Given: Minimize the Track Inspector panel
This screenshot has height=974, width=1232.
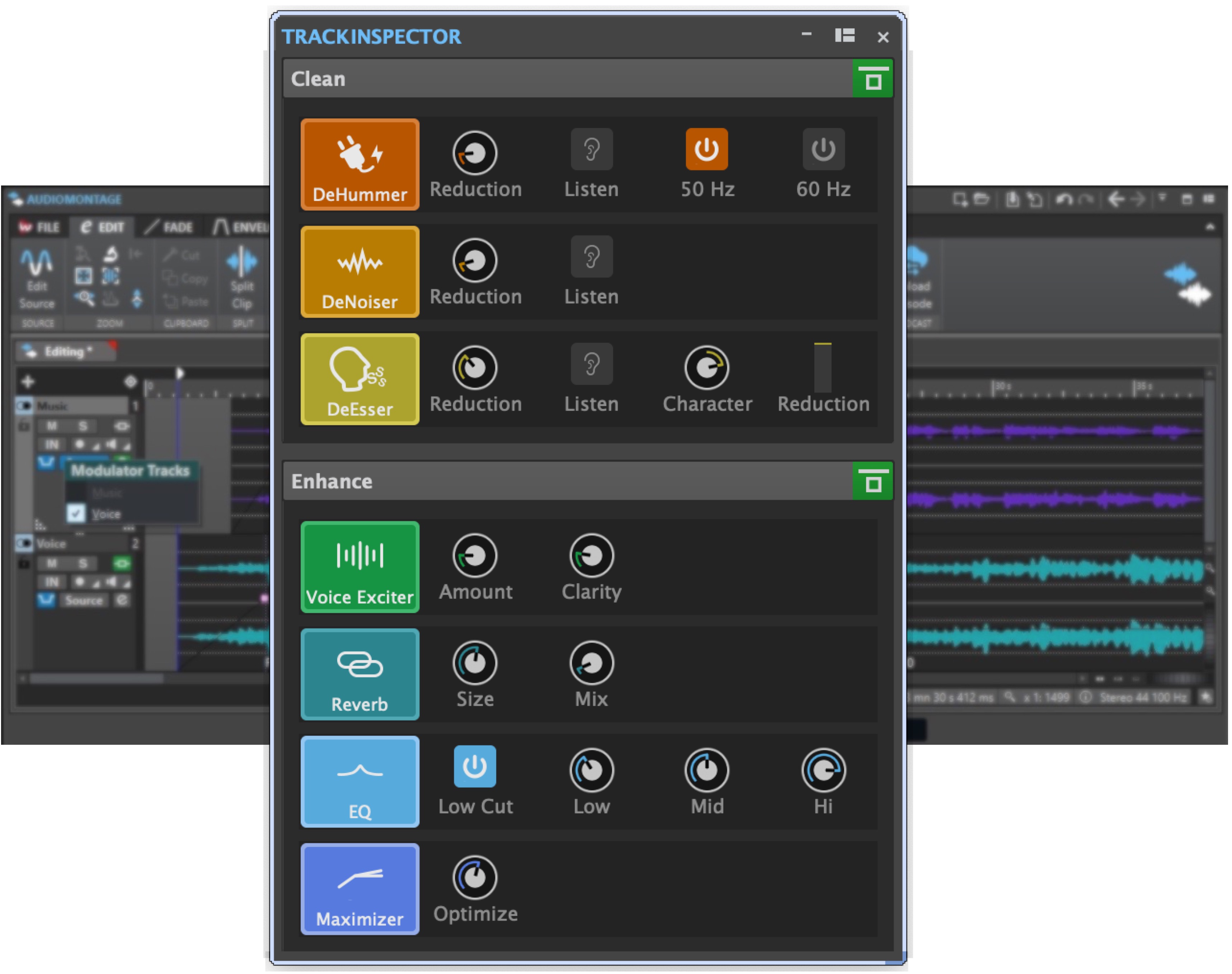Looking at the screenshot, I should pyautogui.click(x=807, y=34).
